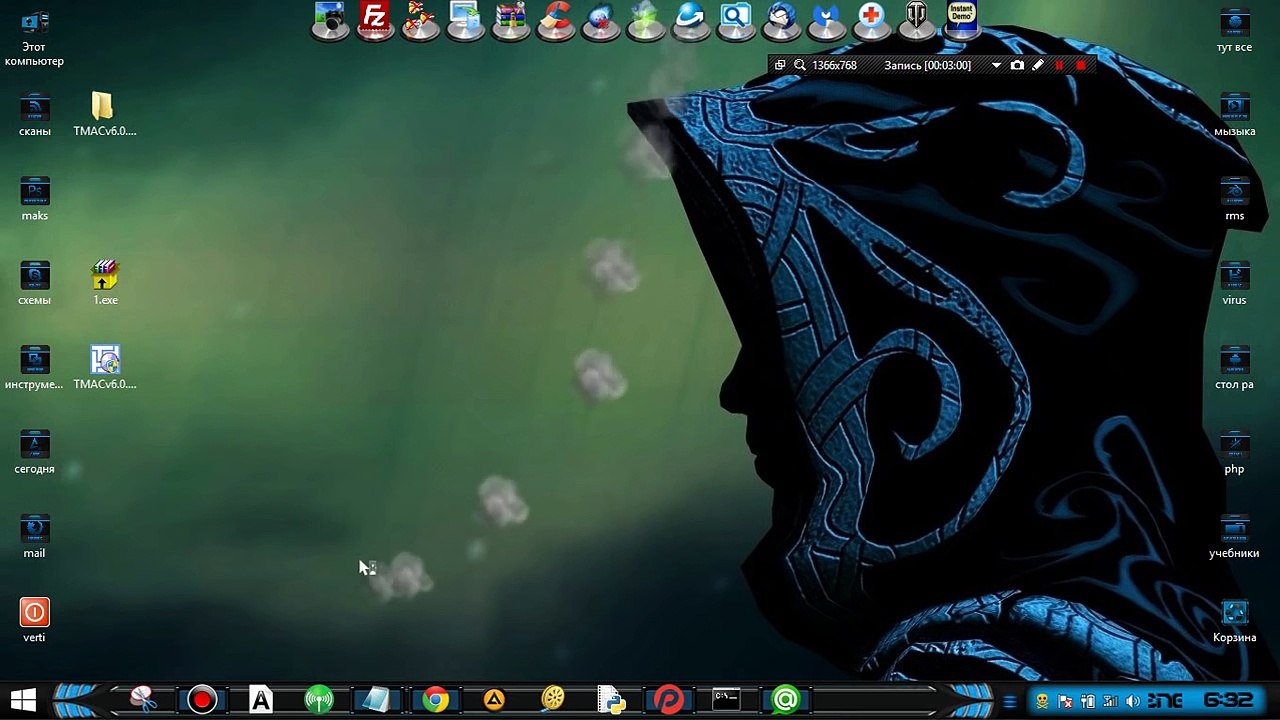The height and width of the screenshot is (720, 1280).
Task: Select the тут все desktop folder
Action: tap(1234, 30)
